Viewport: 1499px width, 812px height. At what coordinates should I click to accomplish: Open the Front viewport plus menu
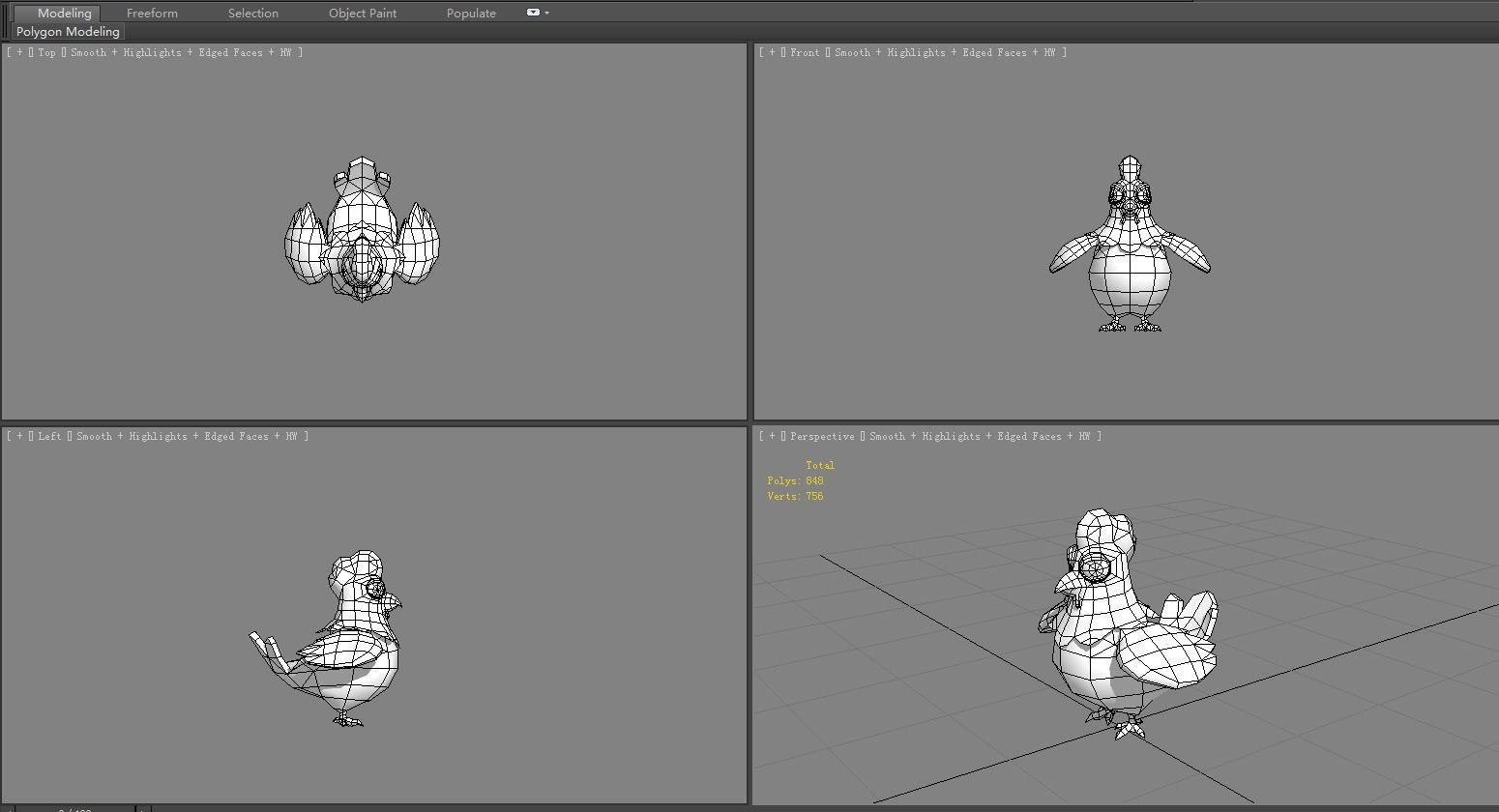[772, 52]
